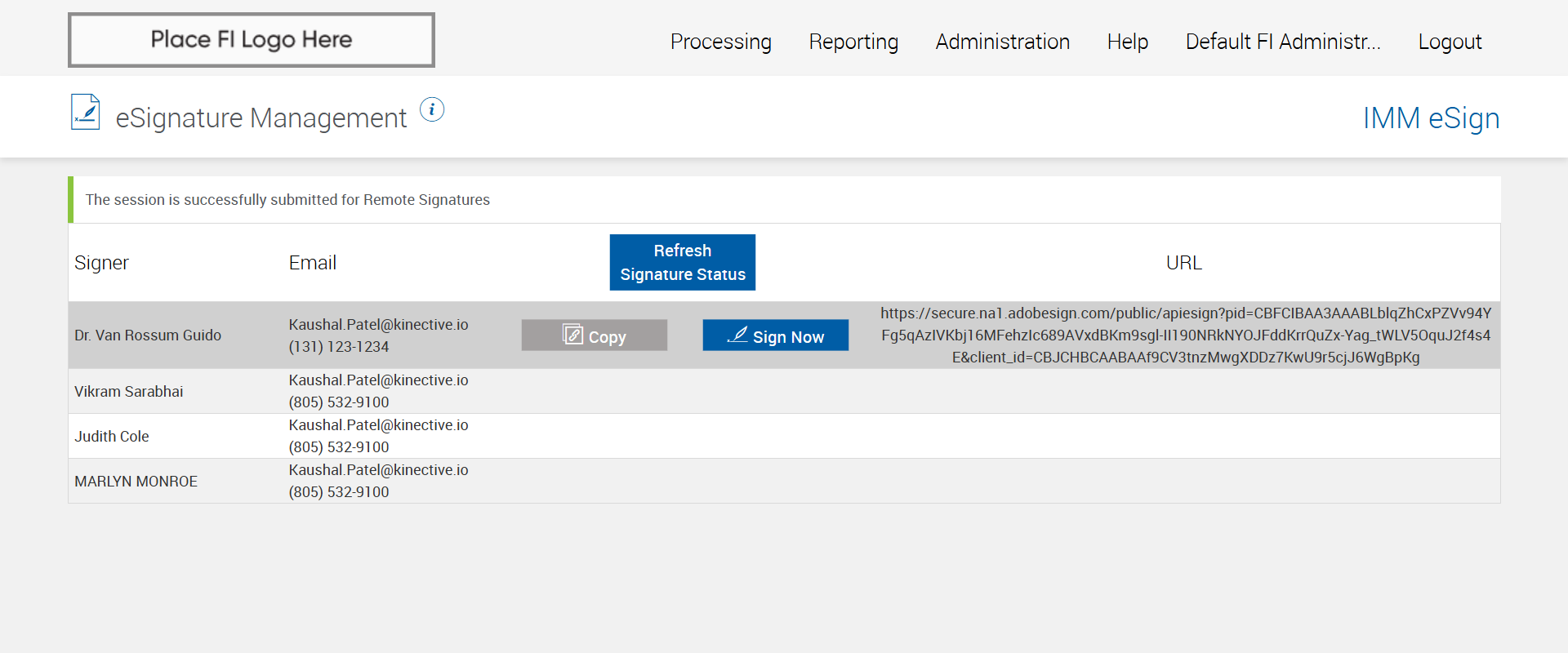
Task: Select the Judith Cole signer row
Action: pyautogui.click(x=112, y=437)
